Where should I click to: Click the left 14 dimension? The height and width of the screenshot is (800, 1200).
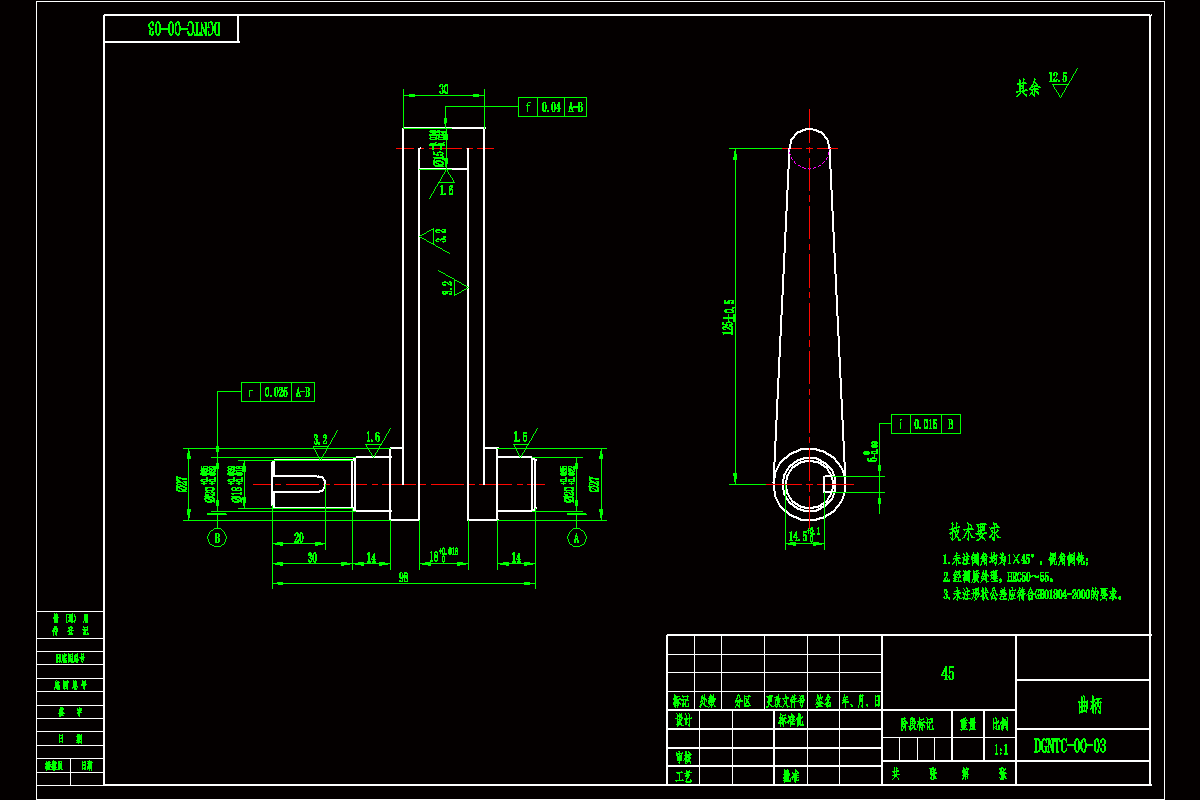point(371,558)
